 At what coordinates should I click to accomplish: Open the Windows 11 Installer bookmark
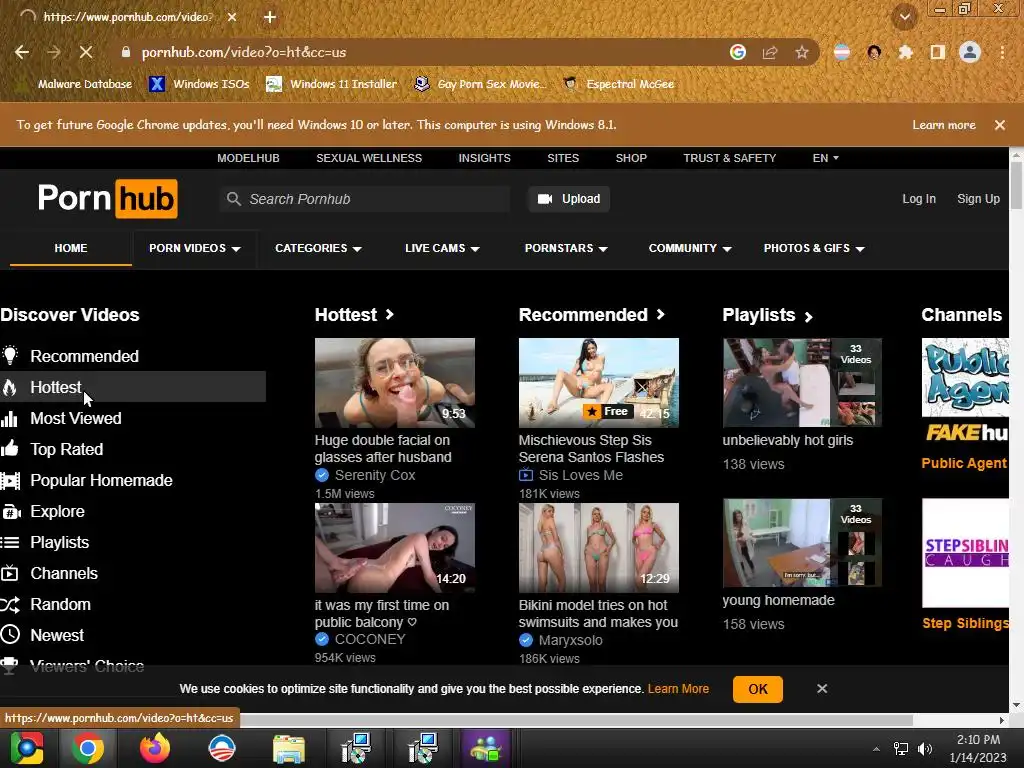[332, 84]
